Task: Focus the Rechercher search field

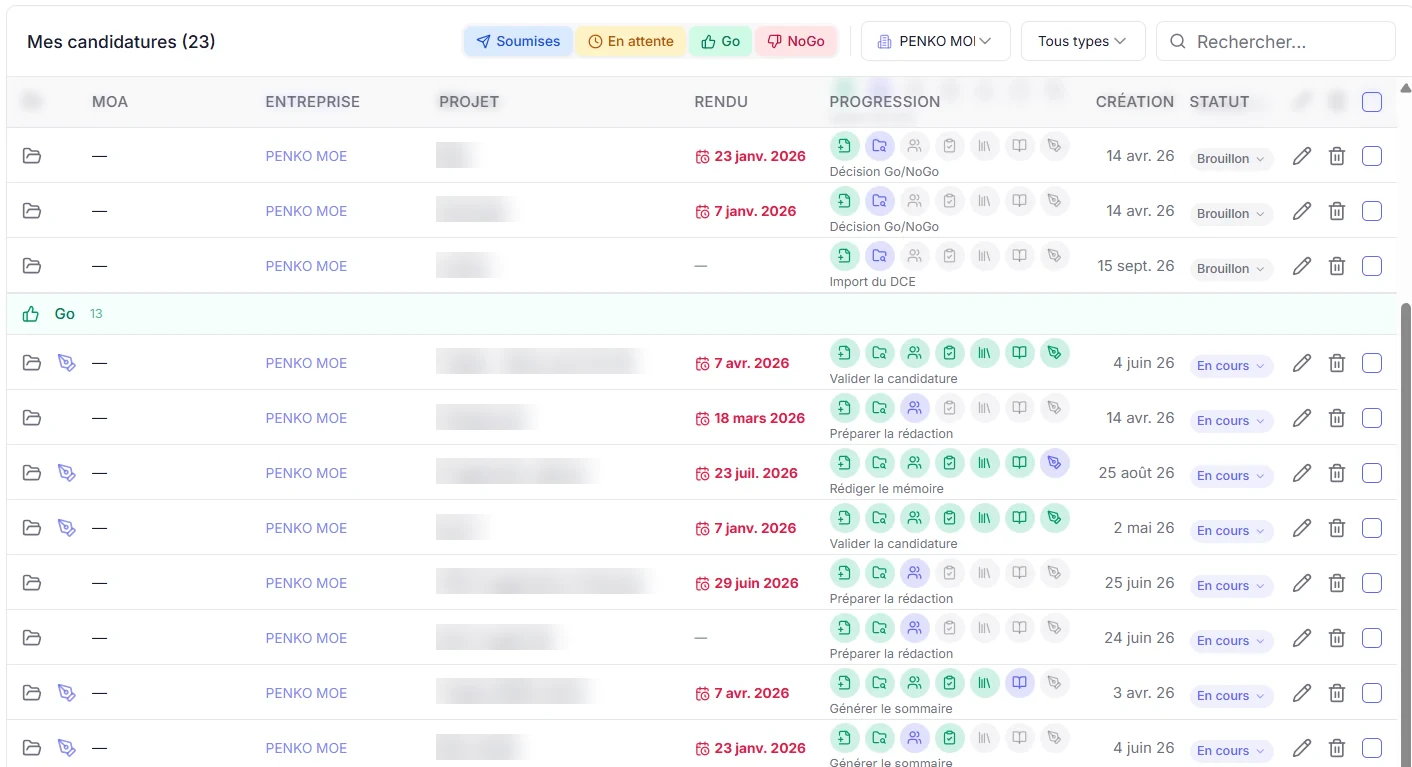Action: pos(1276,42)
